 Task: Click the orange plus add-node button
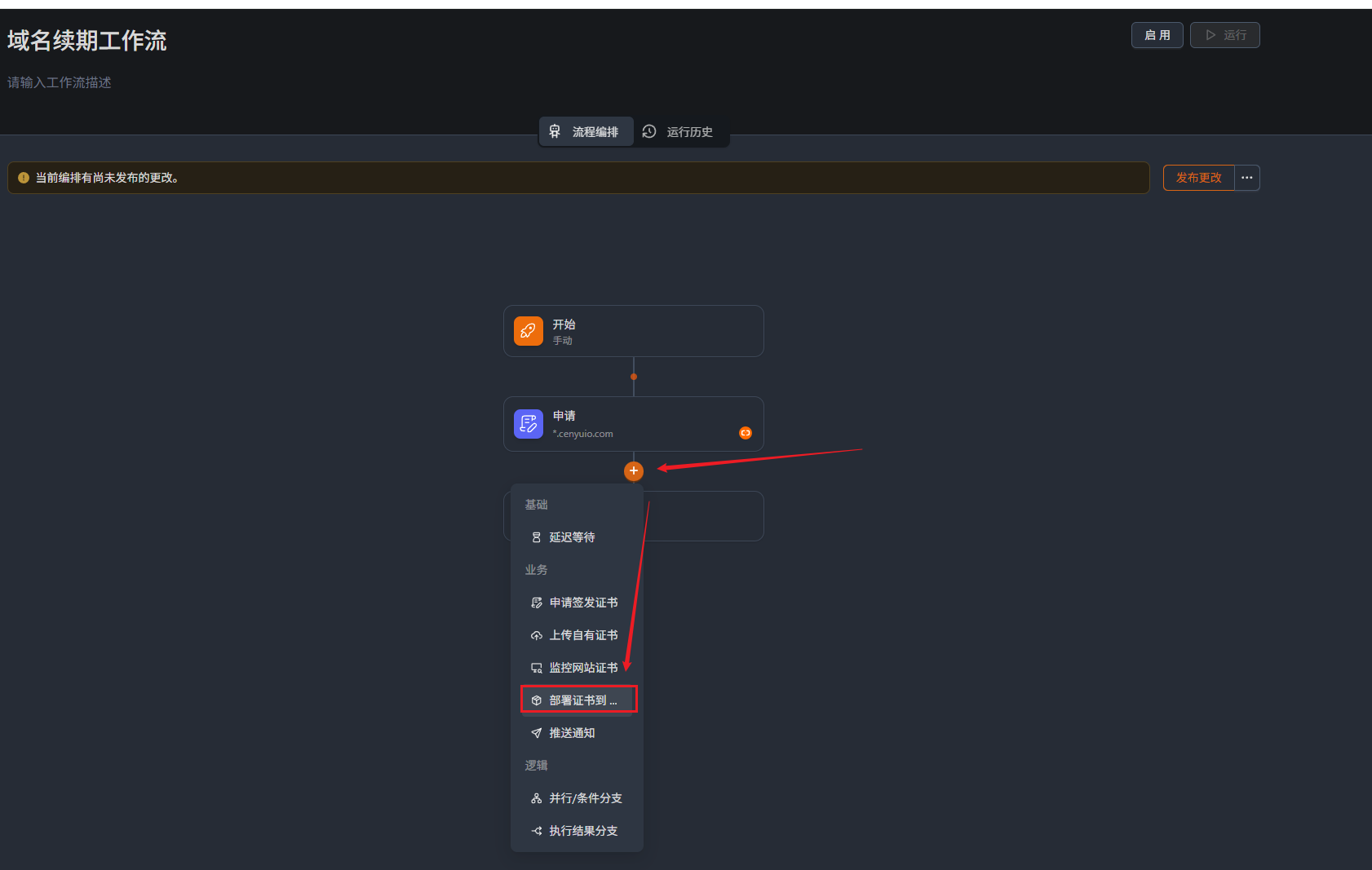pyautogui.click(x=634, y=471)
